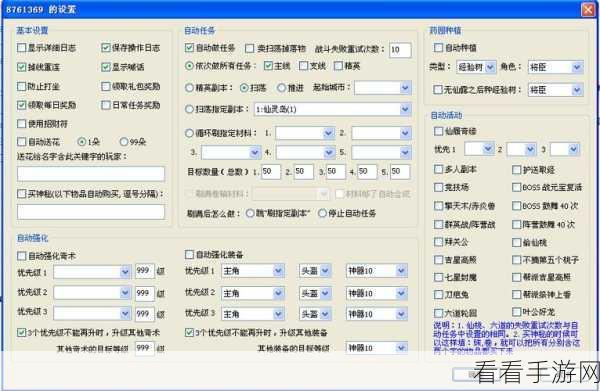600x391 pixels.
Task: Enable 多人副本 activity checkbox
Action: (x=439, y=169)
